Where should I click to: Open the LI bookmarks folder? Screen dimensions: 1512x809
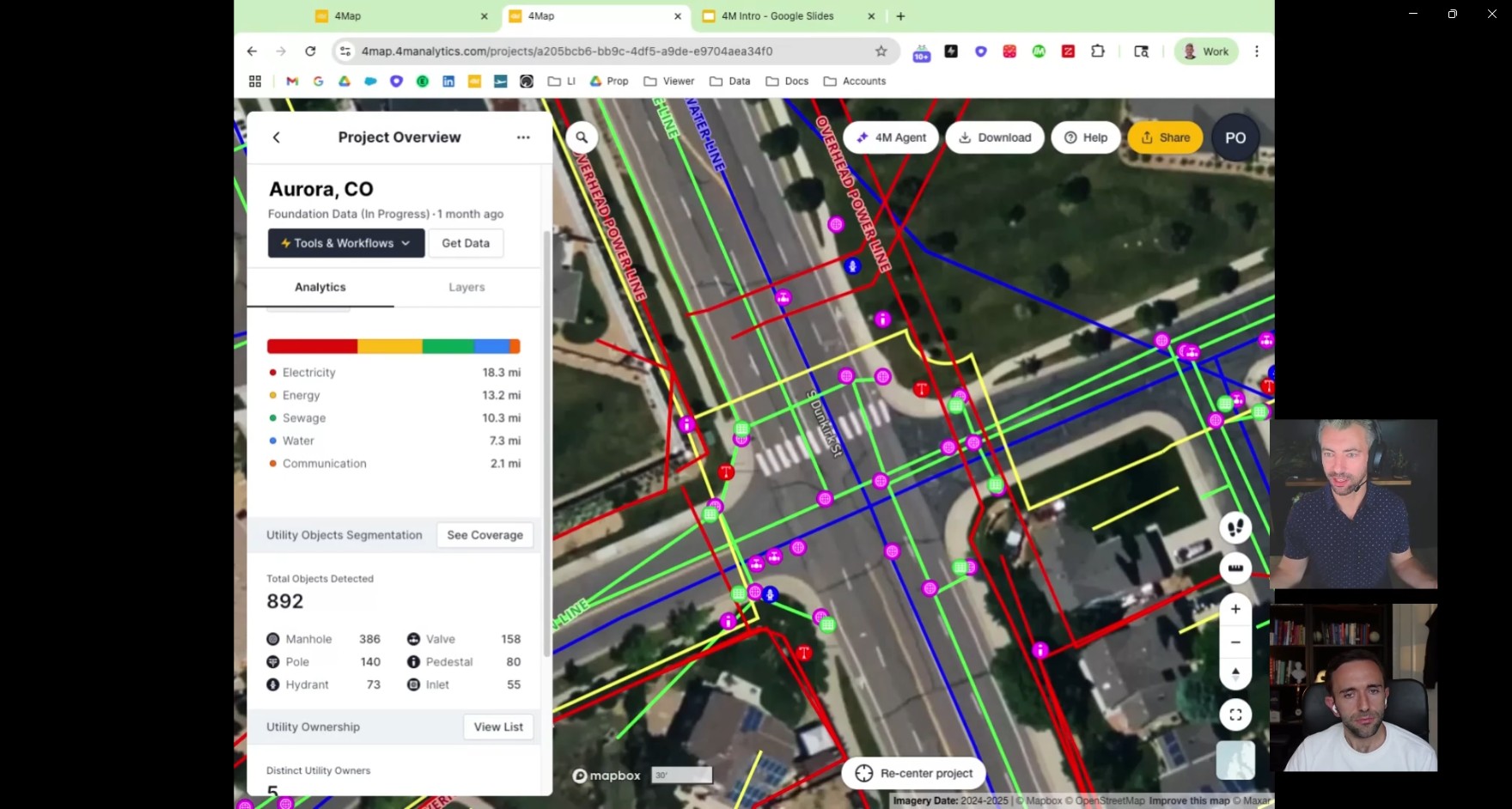562,81
